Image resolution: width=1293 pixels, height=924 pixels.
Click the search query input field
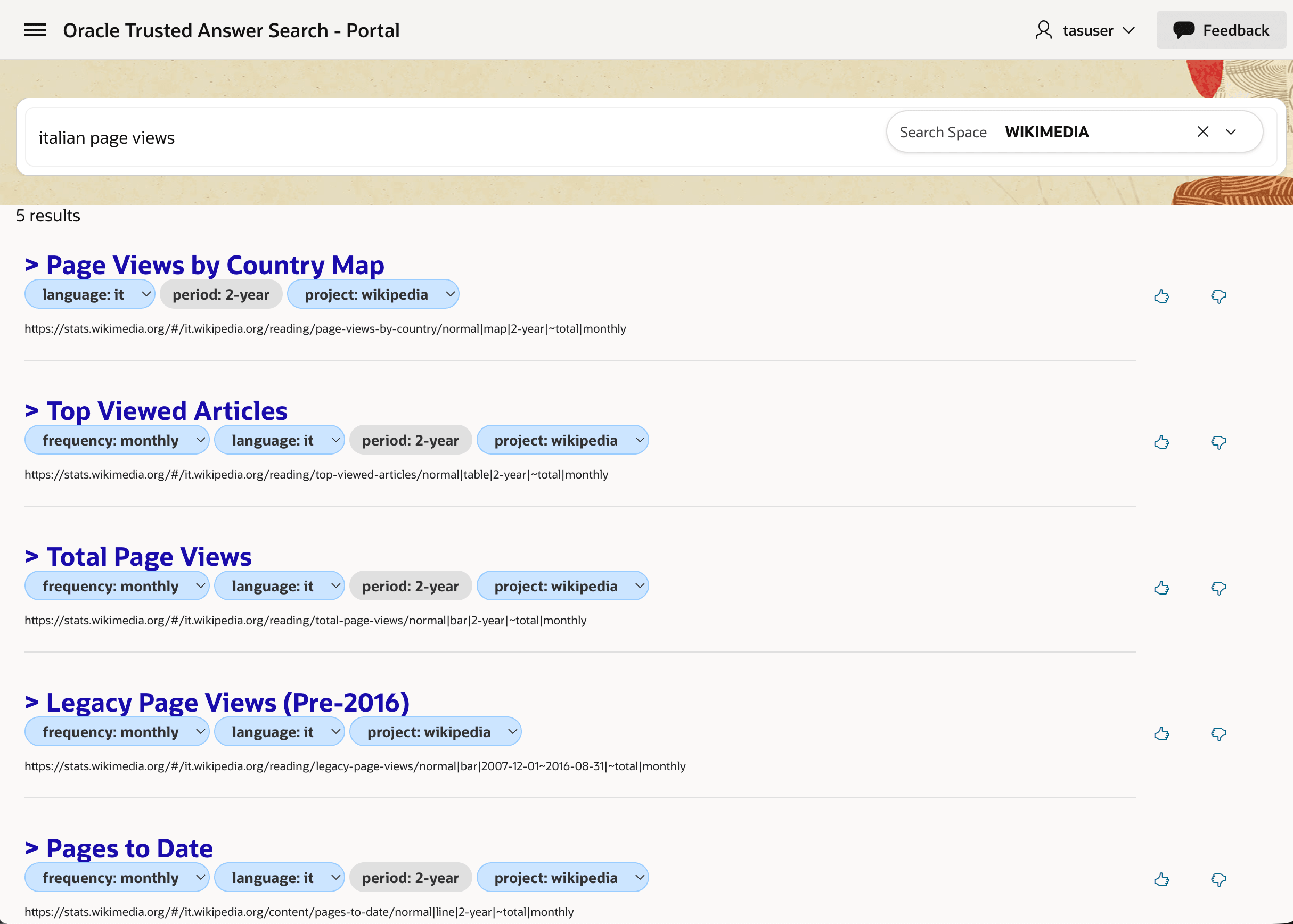click(x=455, y=137)
